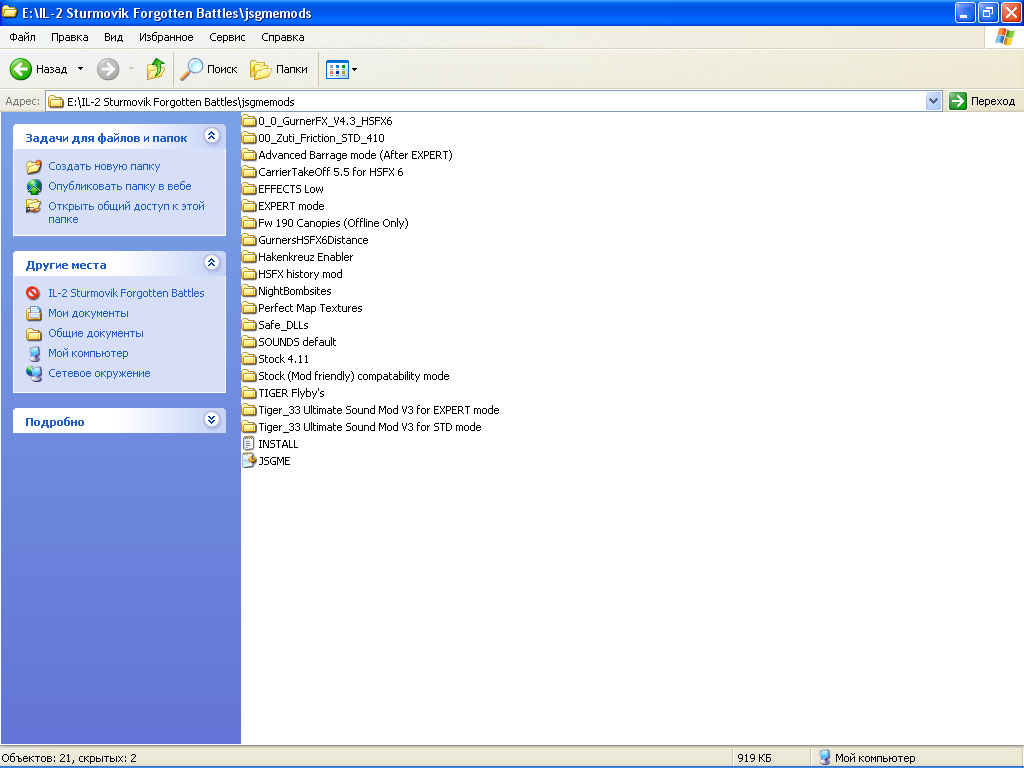This screenshot has width=1024, height=768.
Task: Open Search (Поиск) from the toolbar
Action: 209,69
